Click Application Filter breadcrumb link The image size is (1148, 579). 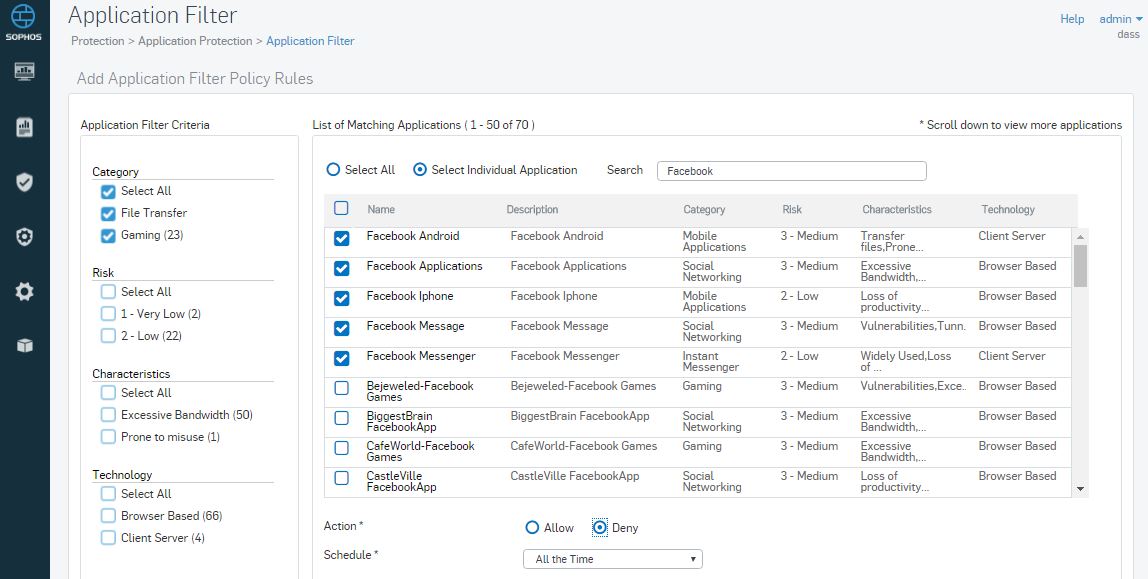[310, 41]
